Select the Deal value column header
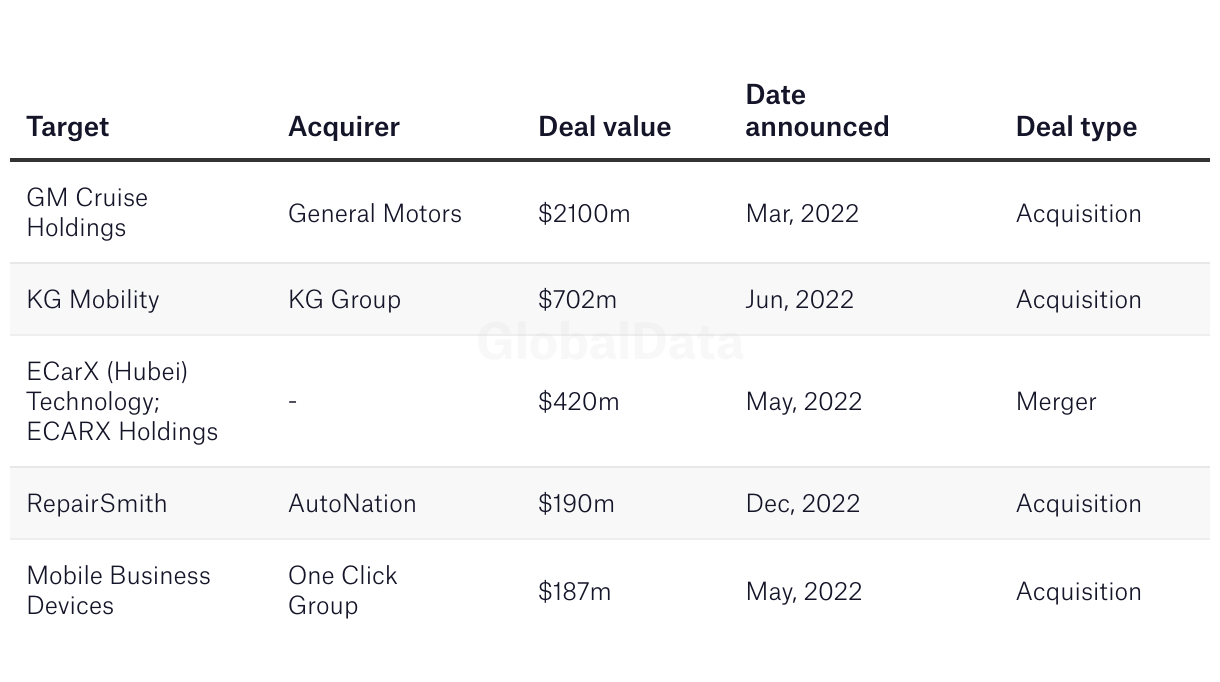 pos(604,127)
